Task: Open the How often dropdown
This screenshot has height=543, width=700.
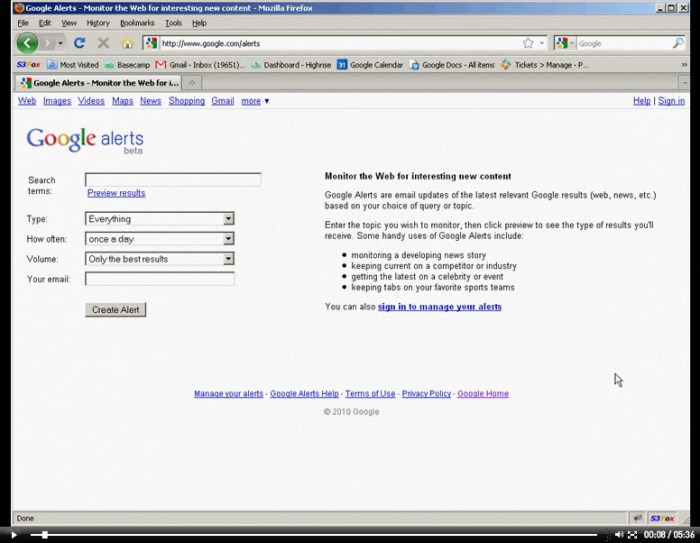Action: coord(159,238)
